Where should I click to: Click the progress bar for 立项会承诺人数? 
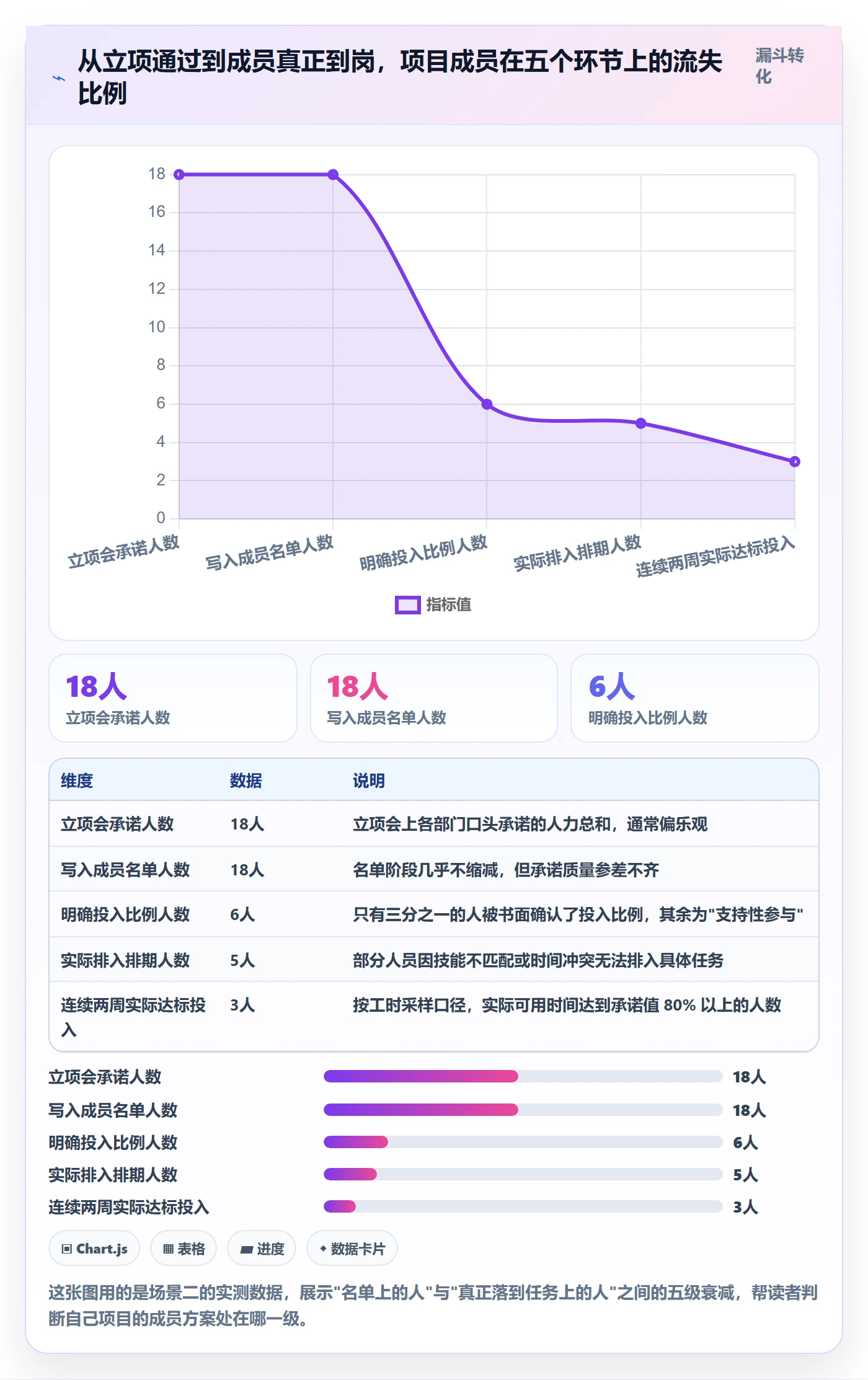523,1076
